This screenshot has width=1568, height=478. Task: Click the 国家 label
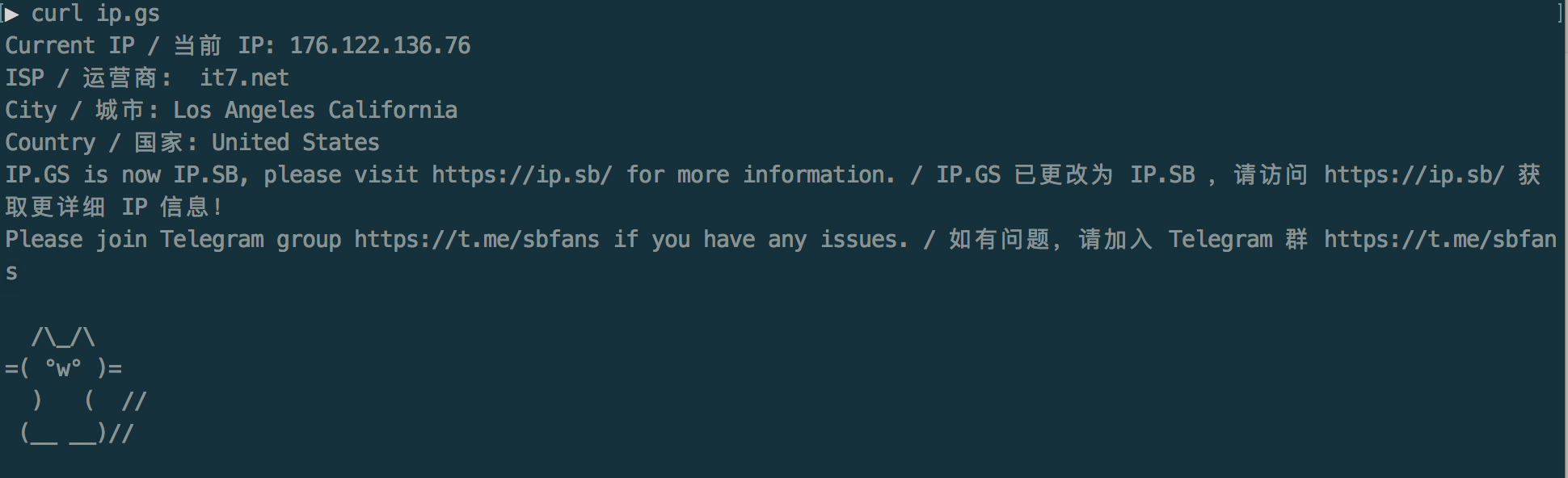(x=158, y=142)
